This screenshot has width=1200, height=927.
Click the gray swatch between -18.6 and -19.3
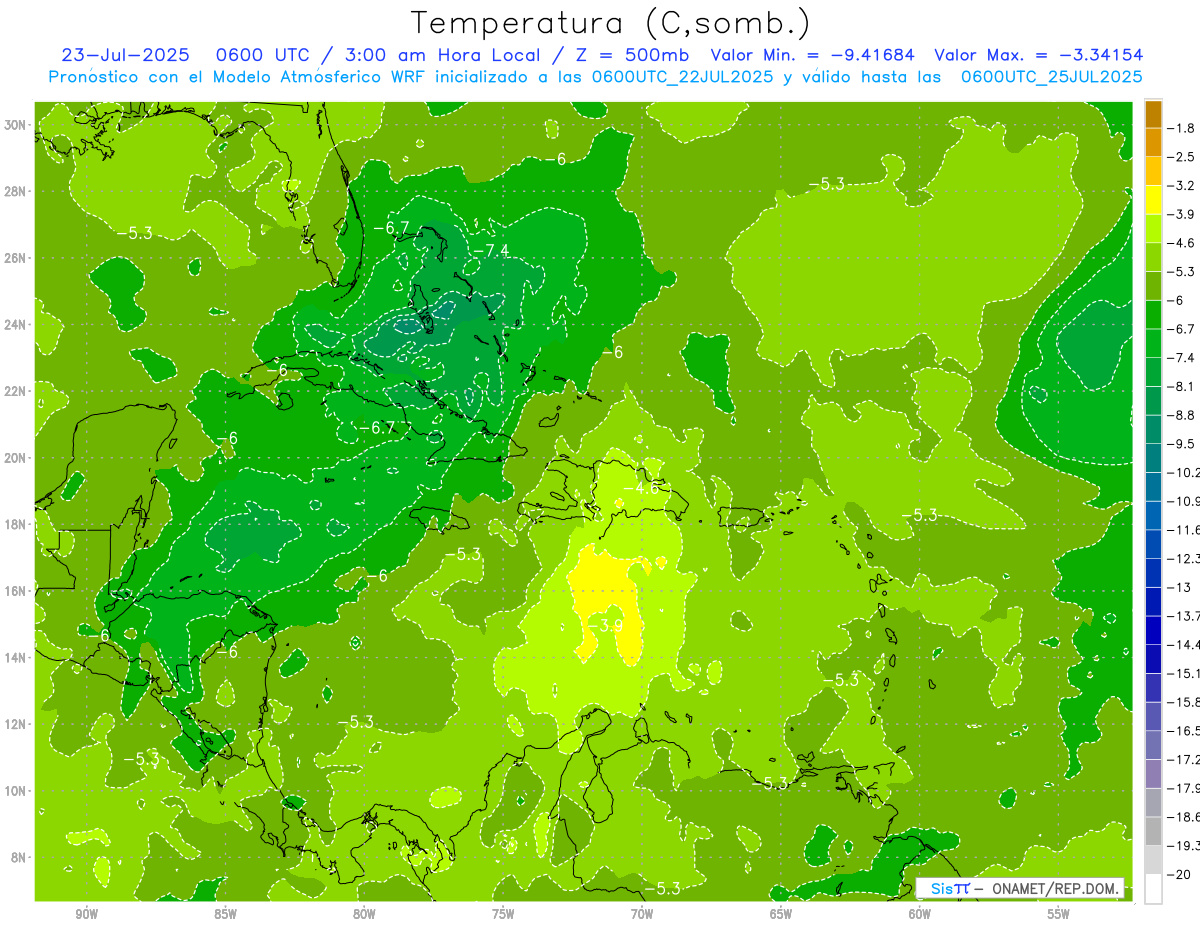tap(1153, 831)
